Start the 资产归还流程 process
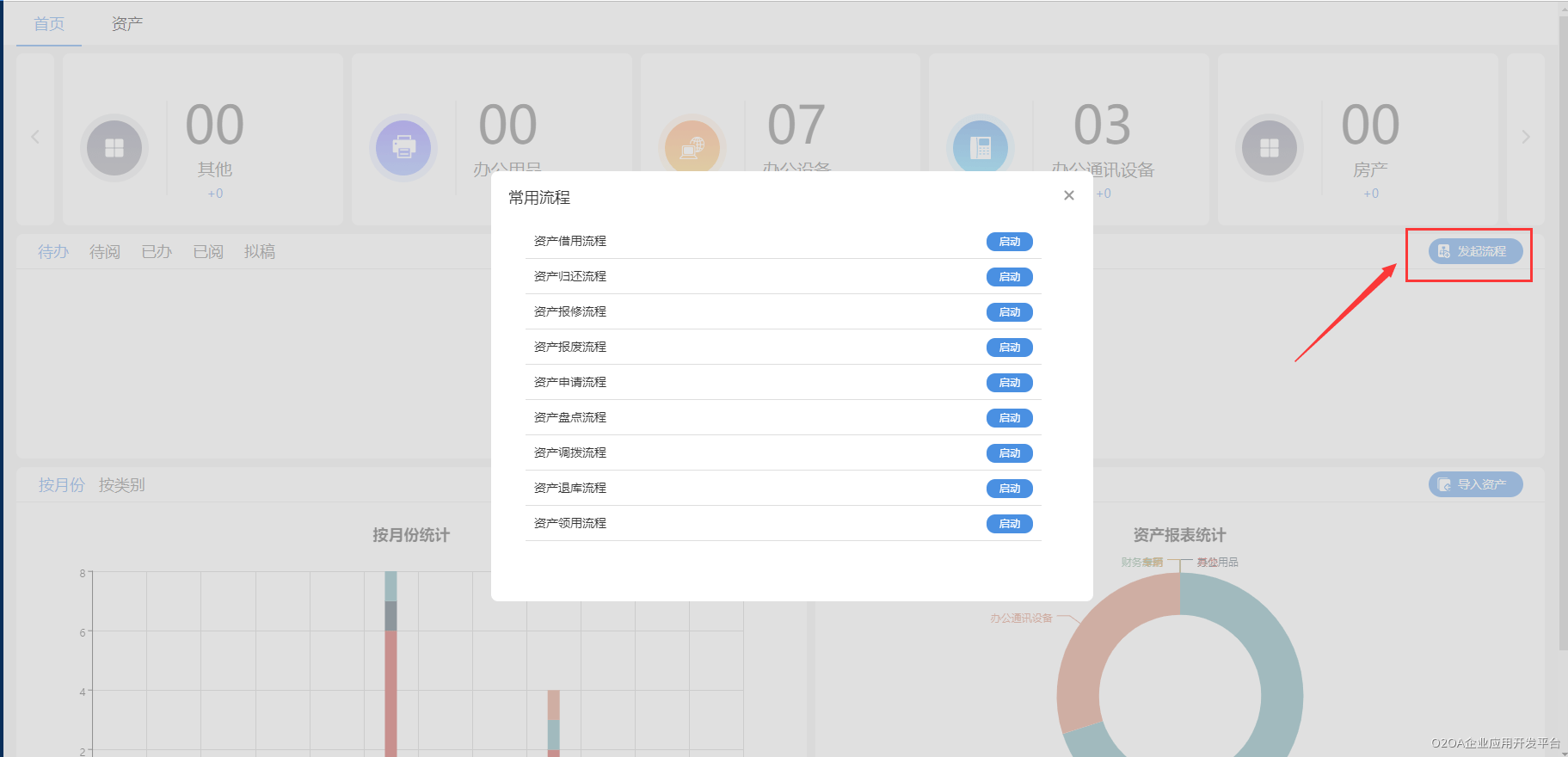 pyautogui.click(x=1009, y=277)
